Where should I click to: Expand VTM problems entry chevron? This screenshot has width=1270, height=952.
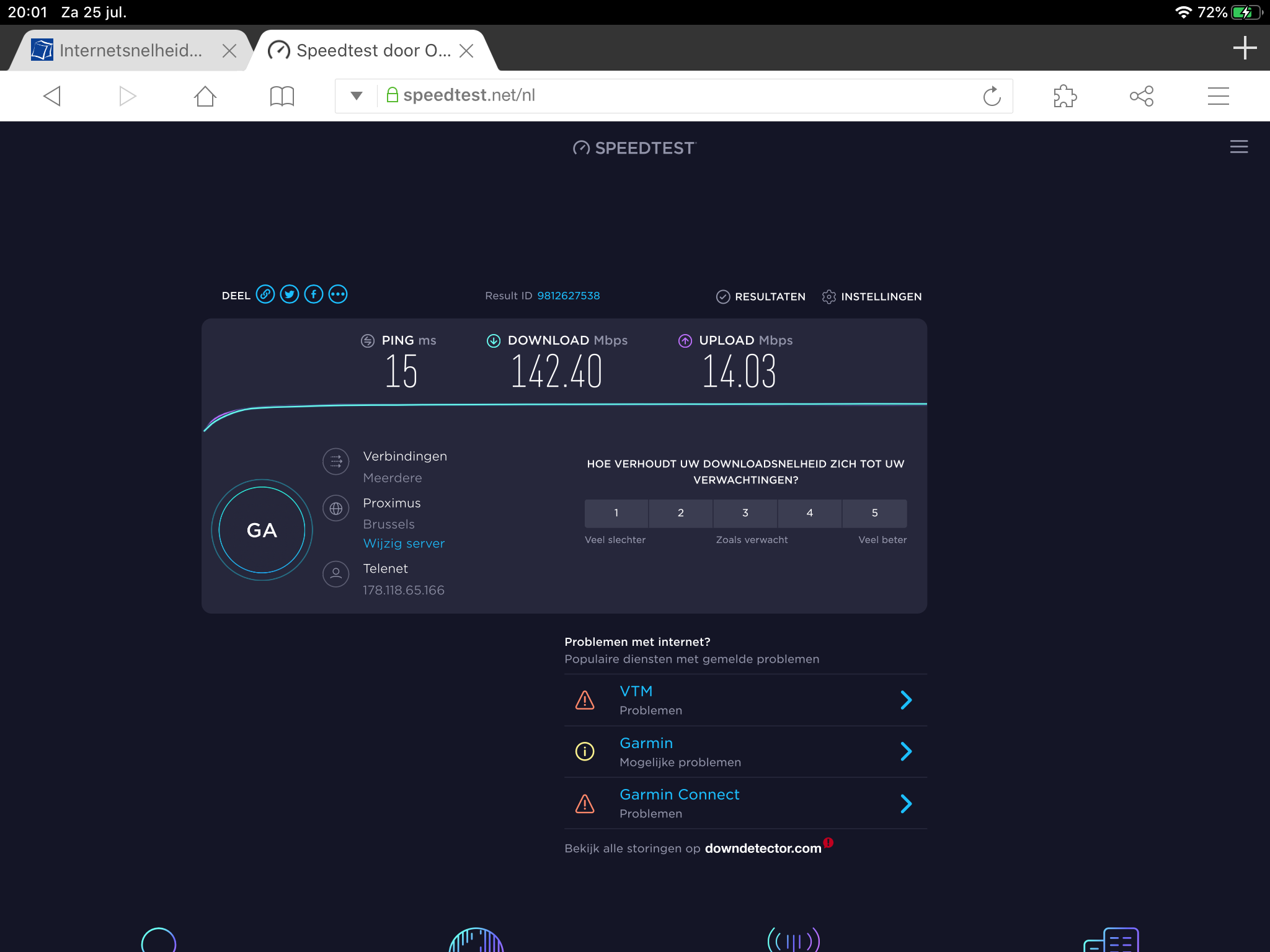pyautogui.click(x=905, y=700)
